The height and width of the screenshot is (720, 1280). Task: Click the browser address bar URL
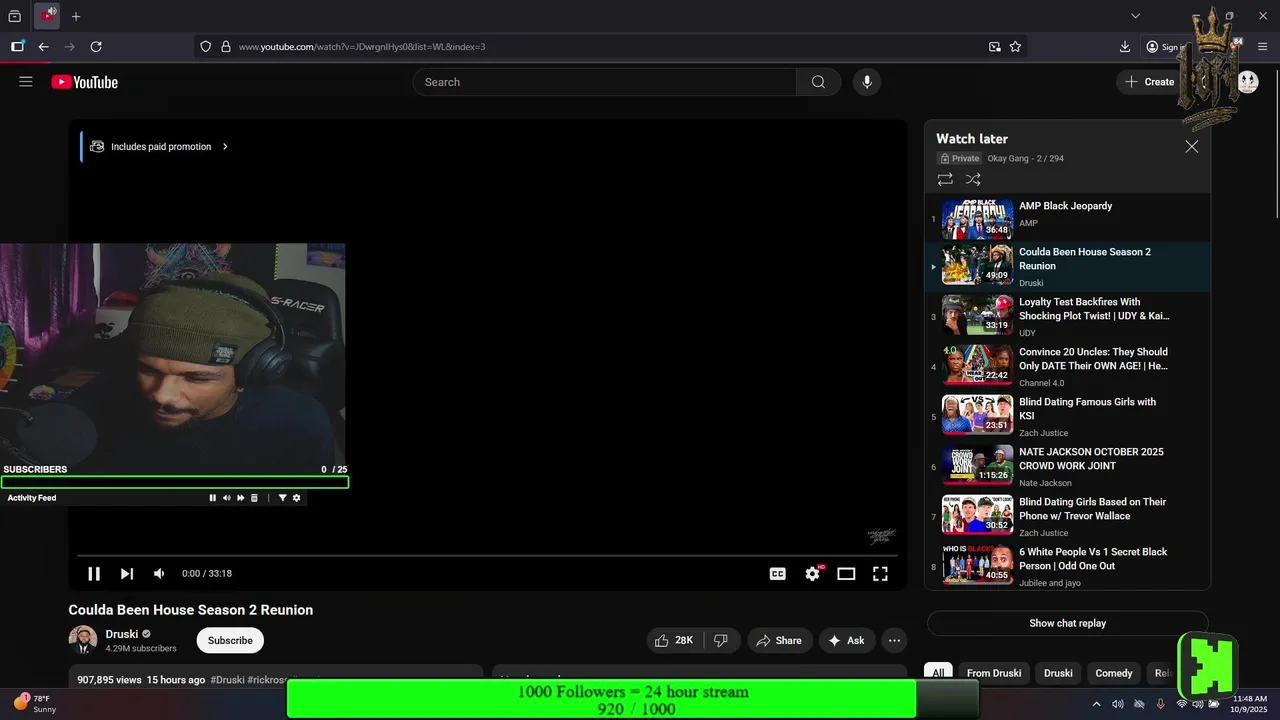[362, 47]
